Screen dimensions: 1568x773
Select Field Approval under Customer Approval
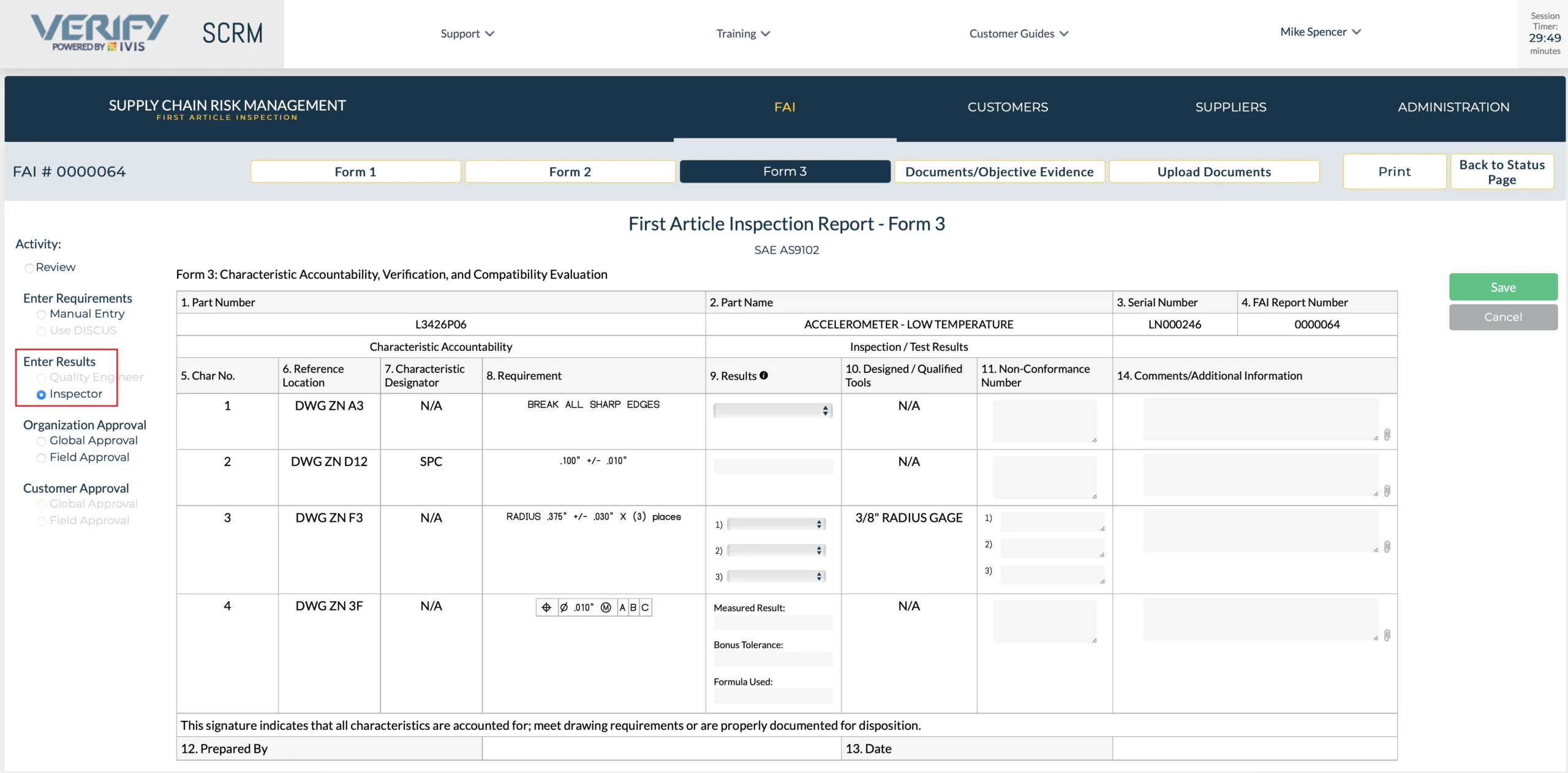[41, 521]
